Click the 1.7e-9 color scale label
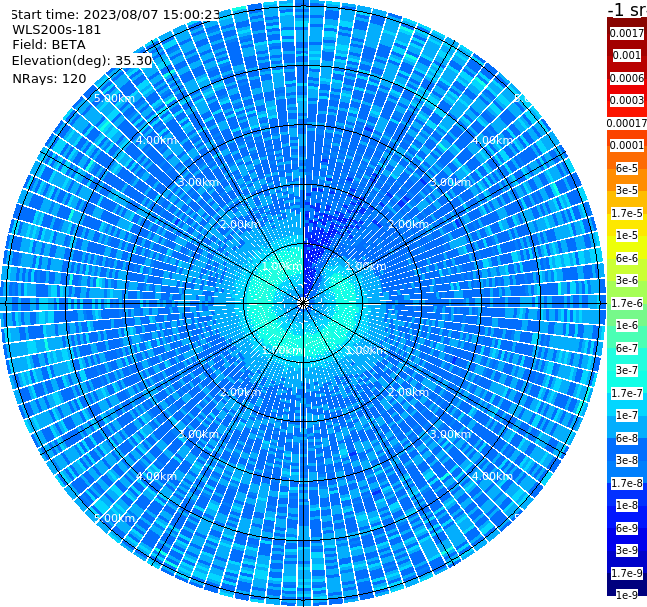647x607 pixels. pyautogui.click(x=627, y=573)
